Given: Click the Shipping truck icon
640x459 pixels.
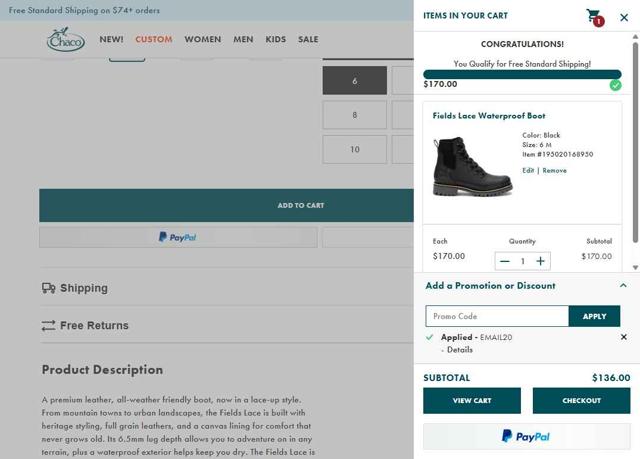Looking at the screenshot, I should (x=49, y=288).
